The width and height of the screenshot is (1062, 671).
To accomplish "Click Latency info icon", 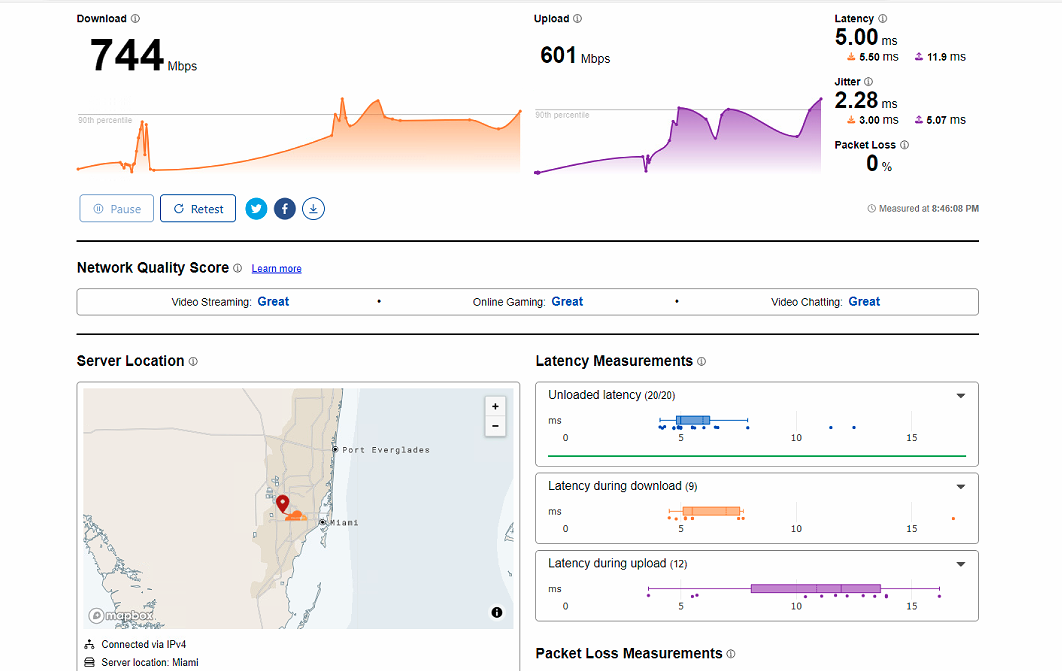I will click(x=882, y=19).
